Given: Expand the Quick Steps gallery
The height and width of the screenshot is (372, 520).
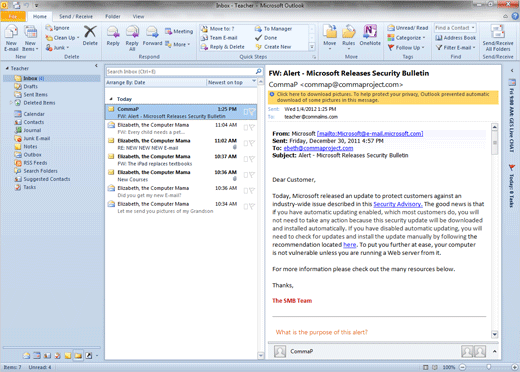Looking at the screenshot, I should [x=312, y=47].
